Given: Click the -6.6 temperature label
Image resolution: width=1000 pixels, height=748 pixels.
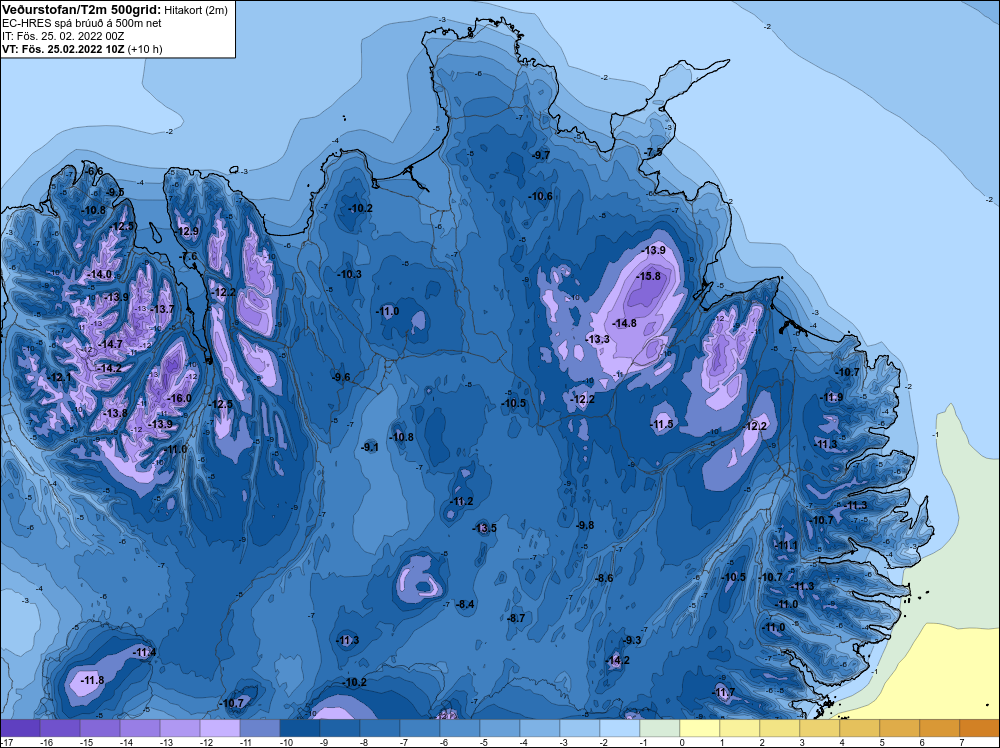Looking at the screenshot, I should 94,171.
